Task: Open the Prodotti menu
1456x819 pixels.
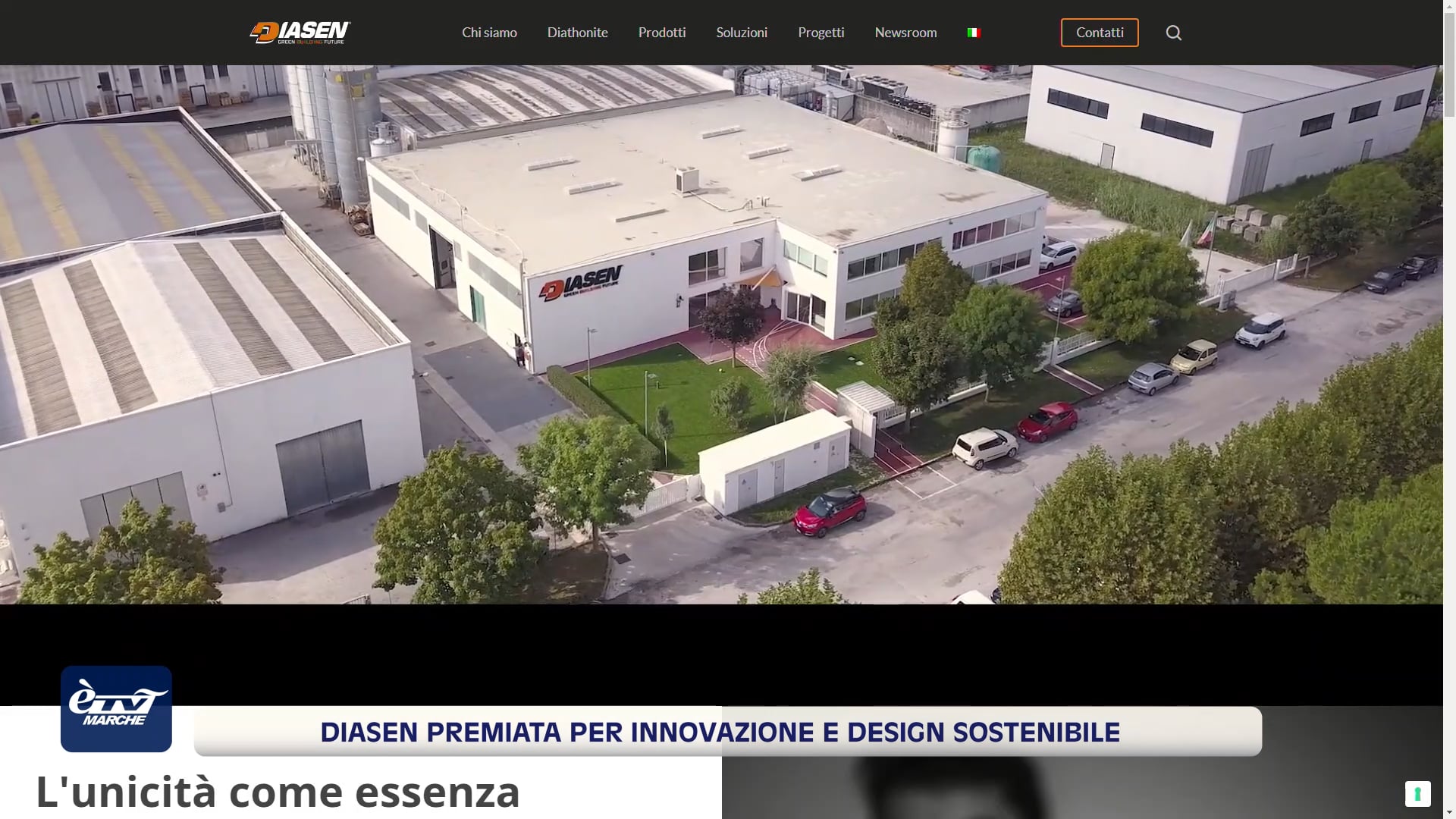Action: pos(662,33)
